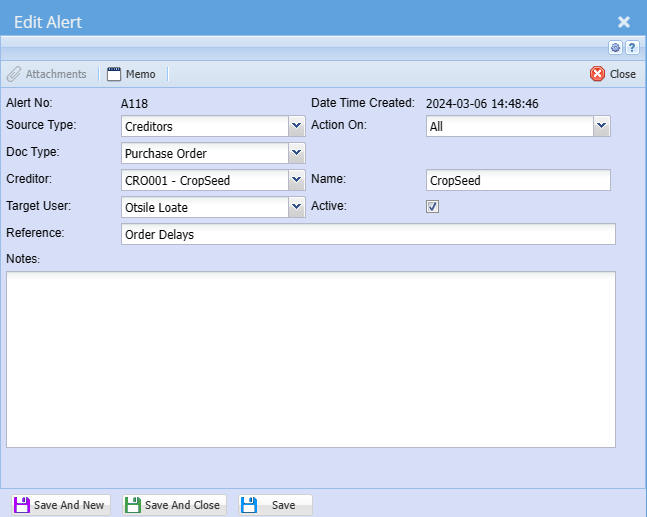Click inside the Notes text area

click(310, 359)
